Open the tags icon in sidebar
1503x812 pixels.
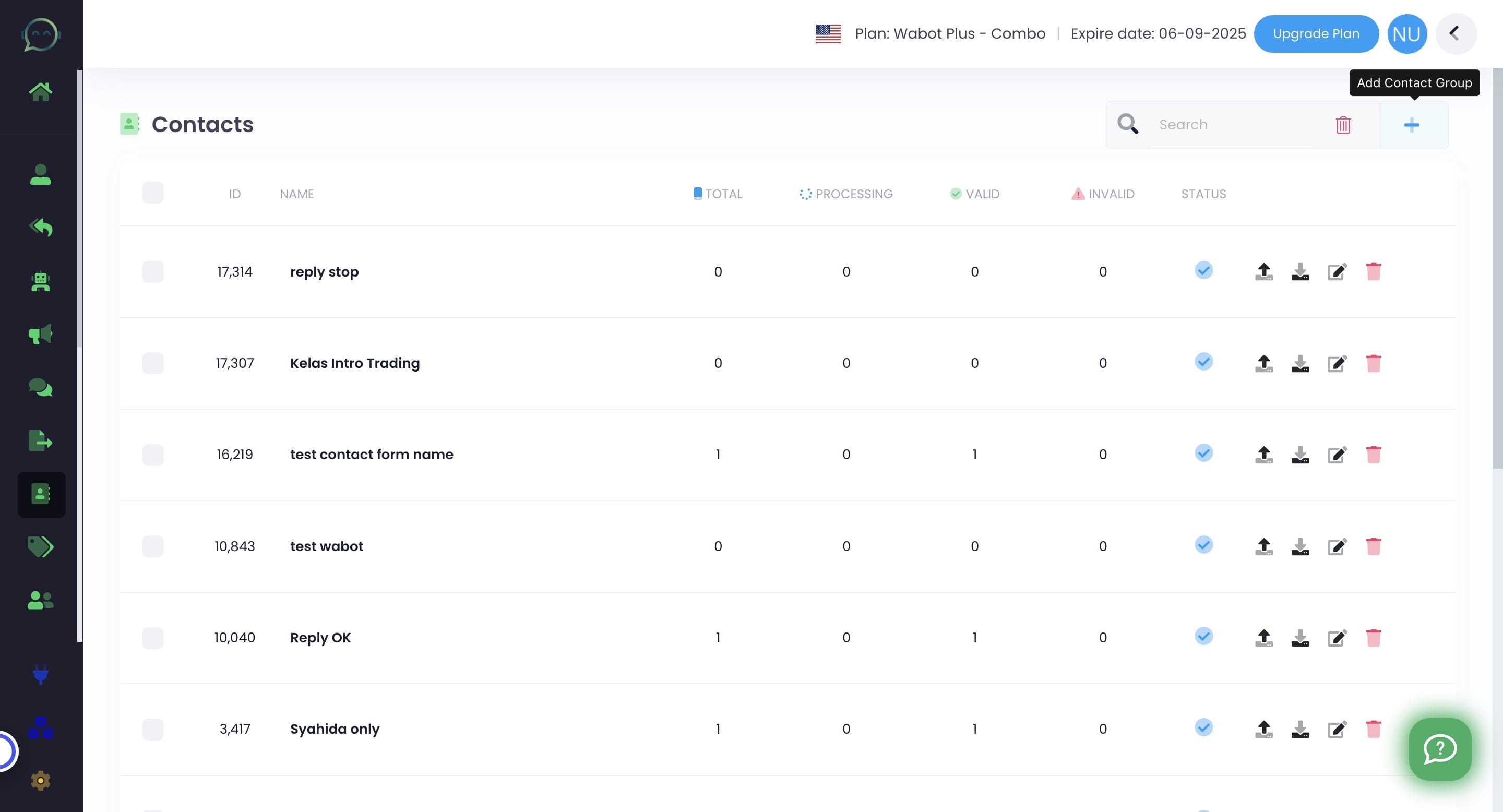pyautogui.click(x=40, y=546)
